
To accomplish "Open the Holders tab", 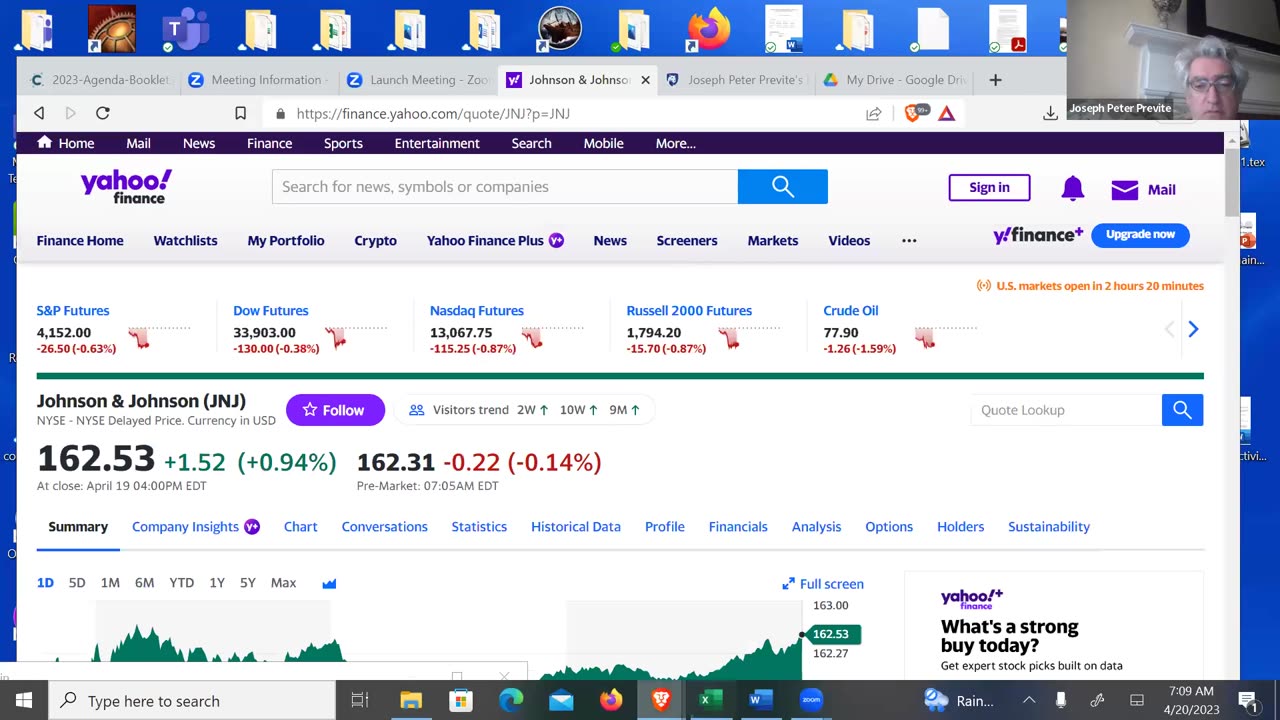I will 960,527.
